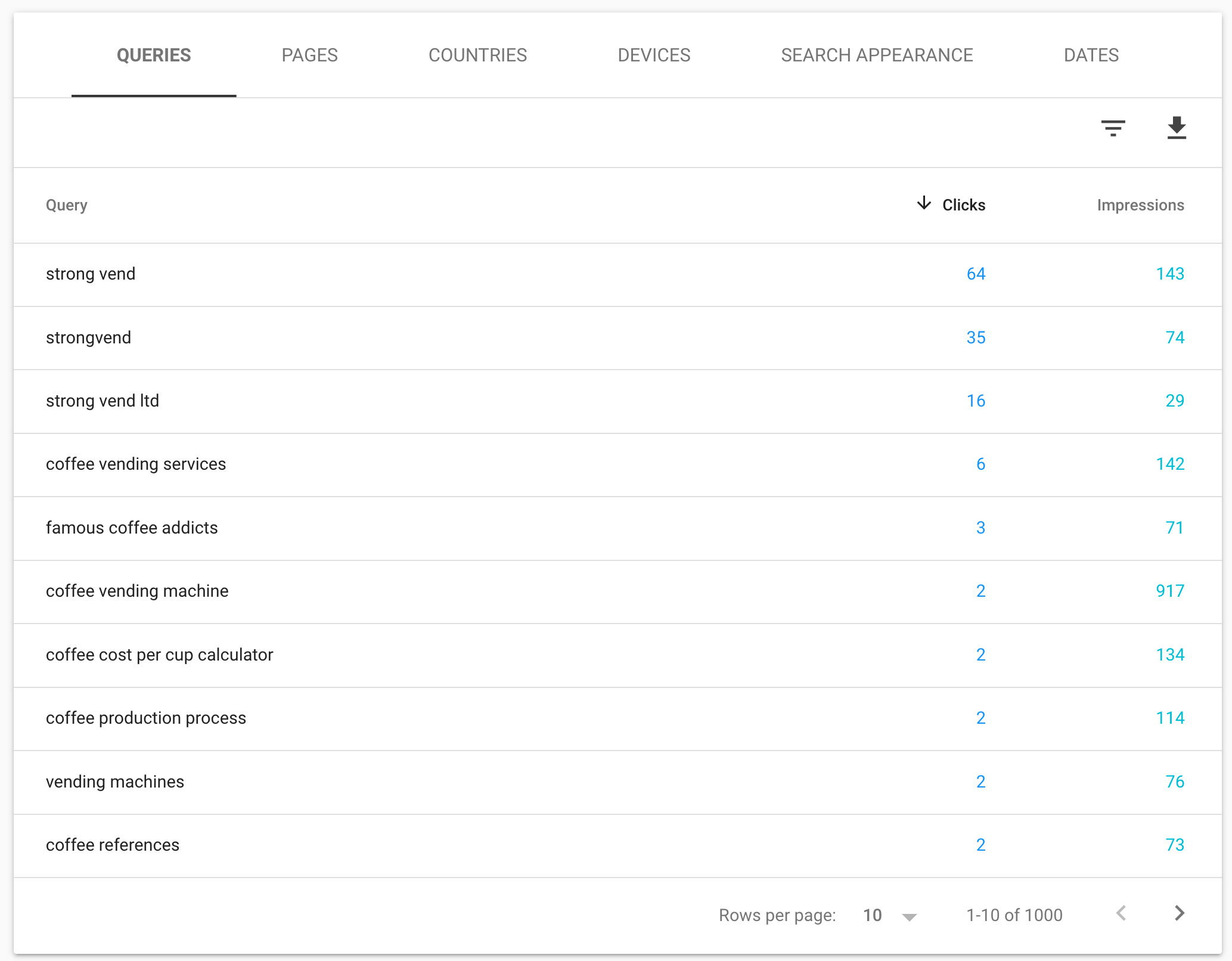
Task: Go to previous page of results
Action: point(1121,913)
